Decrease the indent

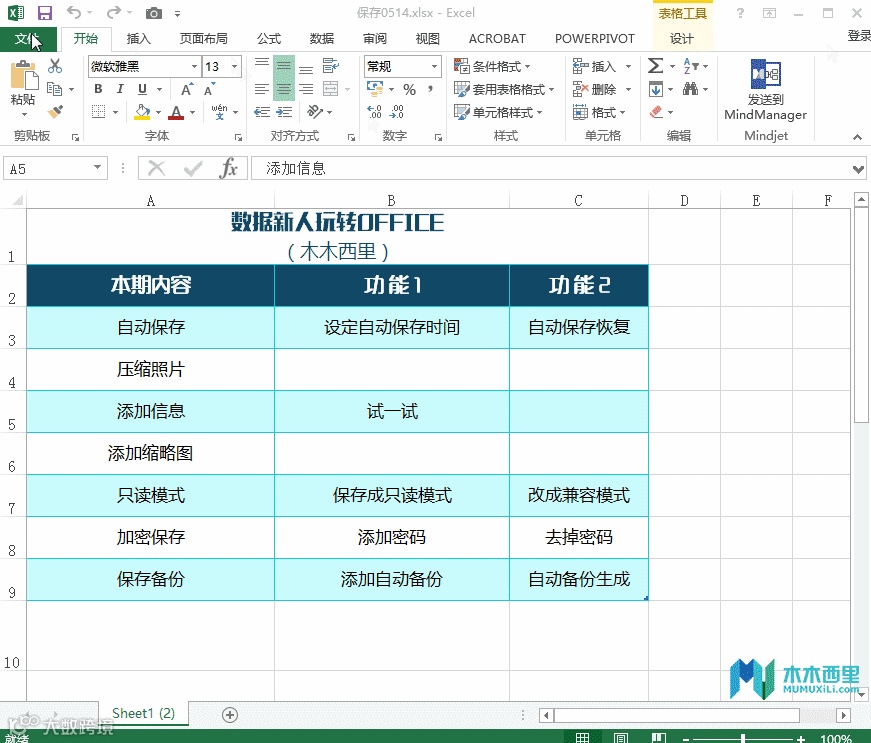262,112
